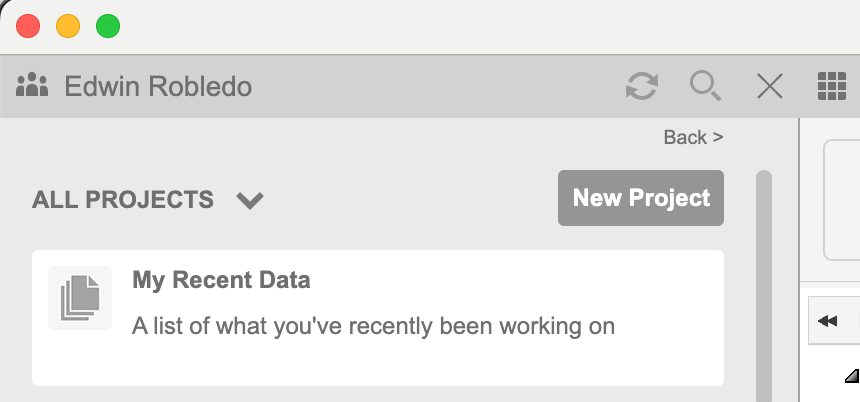Viewport: 860px width, 402px height.
Task: Maximize the window using green button
Action: coord(108,26)
